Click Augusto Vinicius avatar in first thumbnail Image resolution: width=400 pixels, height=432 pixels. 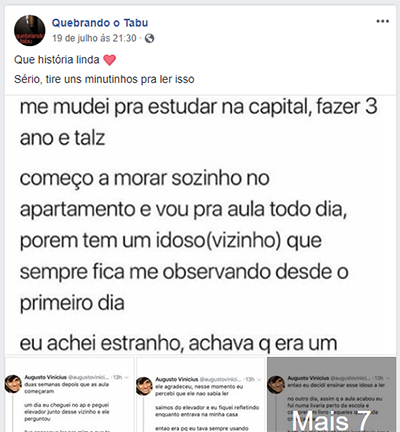pos(13,384)
